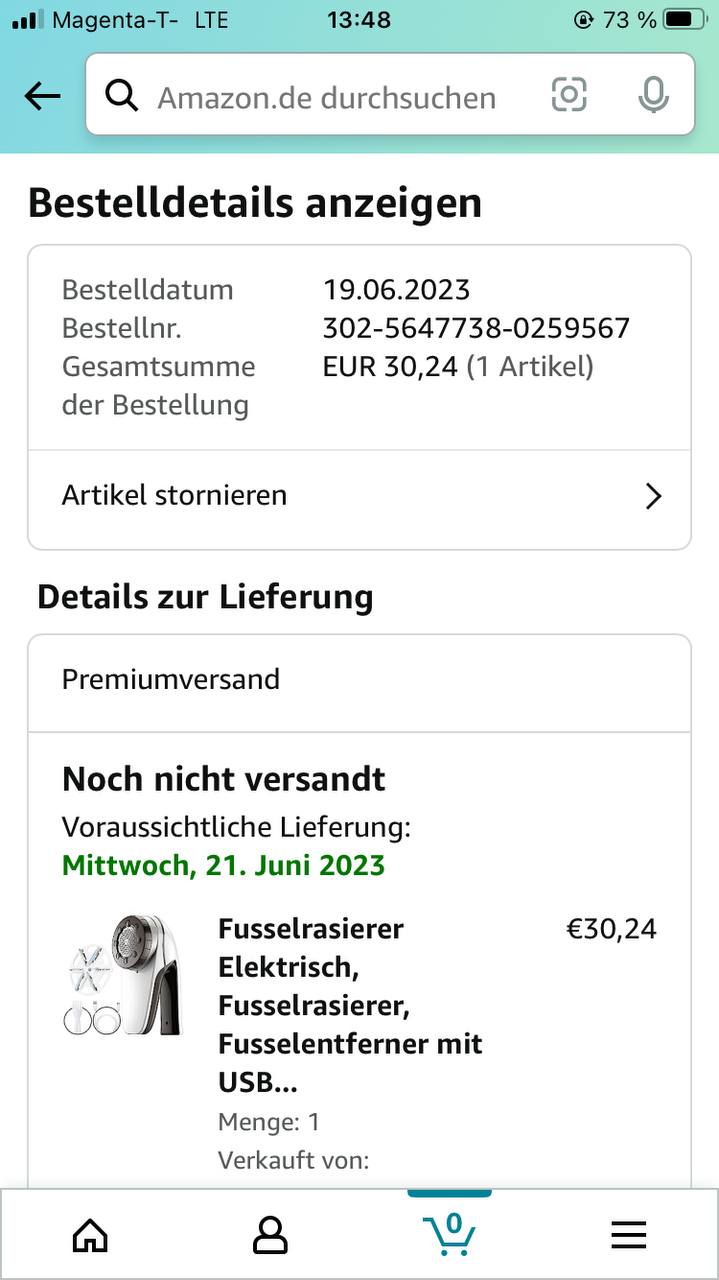Tap Artikel stornieren to cancel the item
719x1280 pixels.
tap(175, 496)
